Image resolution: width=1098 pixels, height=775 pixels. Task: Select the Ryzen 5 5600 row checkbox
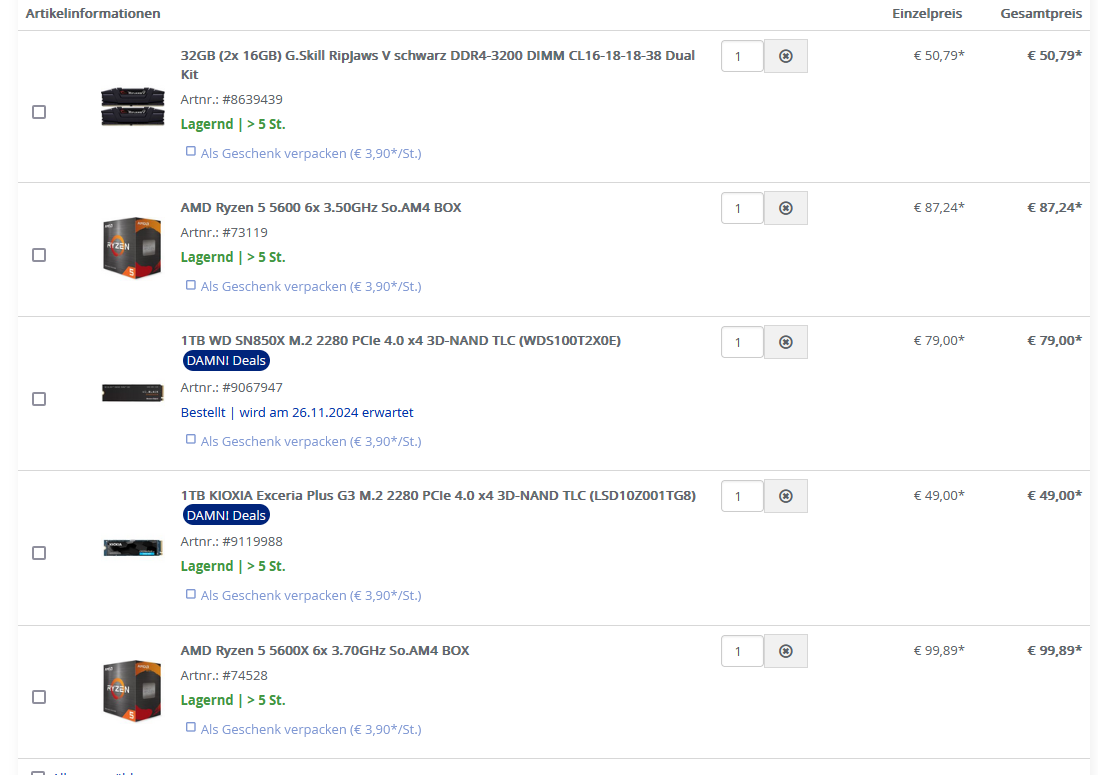39,255
